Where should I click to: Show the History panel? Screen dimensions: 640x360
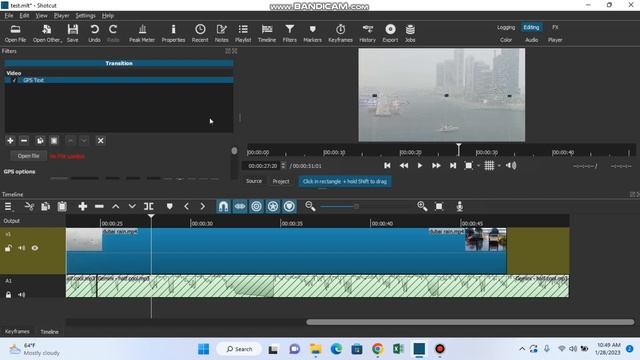[x=367, y=33]
